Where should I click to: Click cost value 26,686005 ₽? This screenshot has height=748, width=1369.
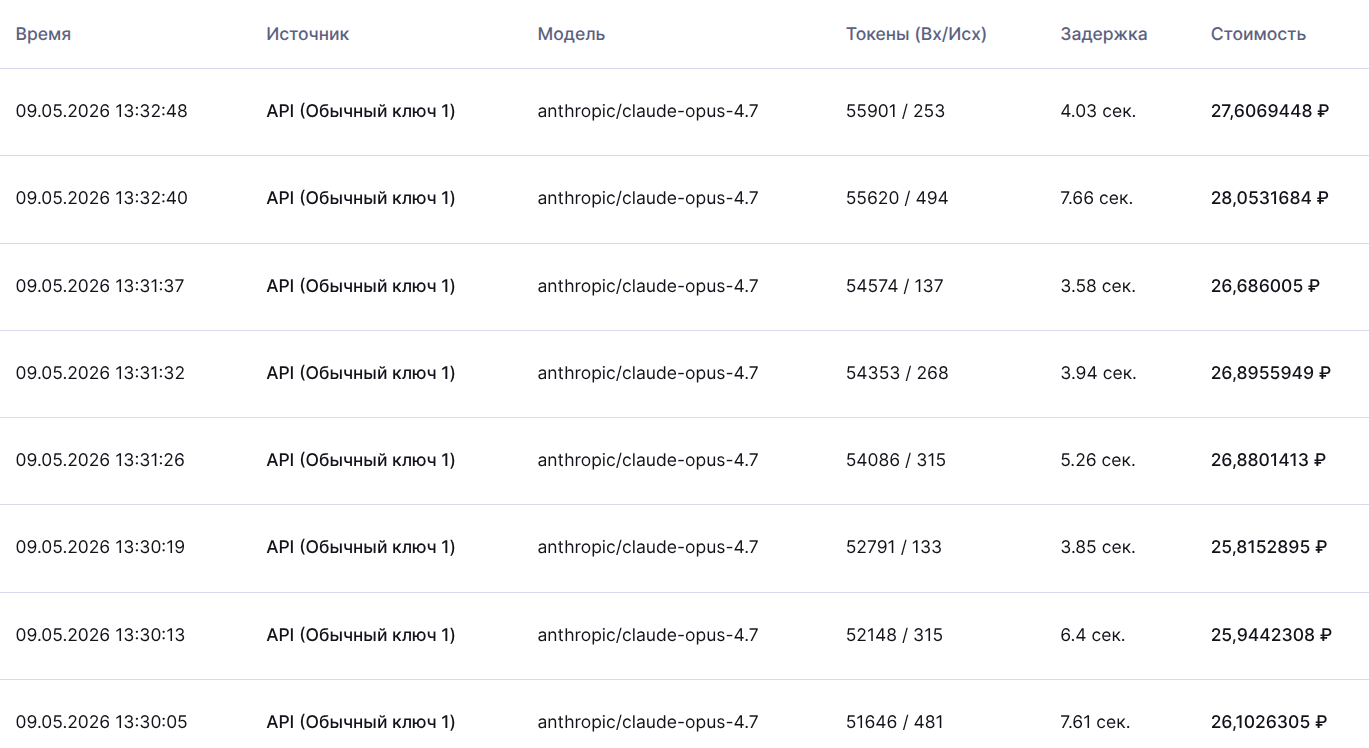tap(1265, 286)
